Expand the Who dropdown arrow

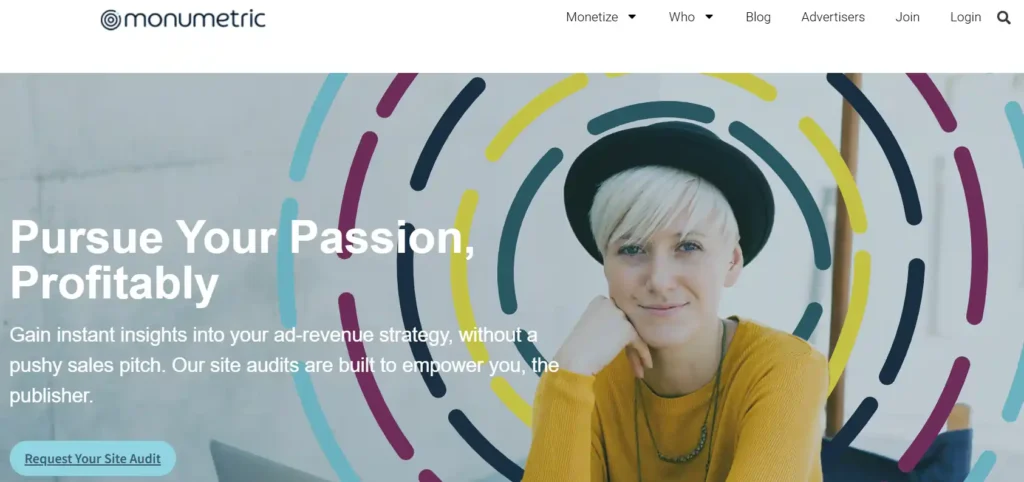[x=709, y=17]
